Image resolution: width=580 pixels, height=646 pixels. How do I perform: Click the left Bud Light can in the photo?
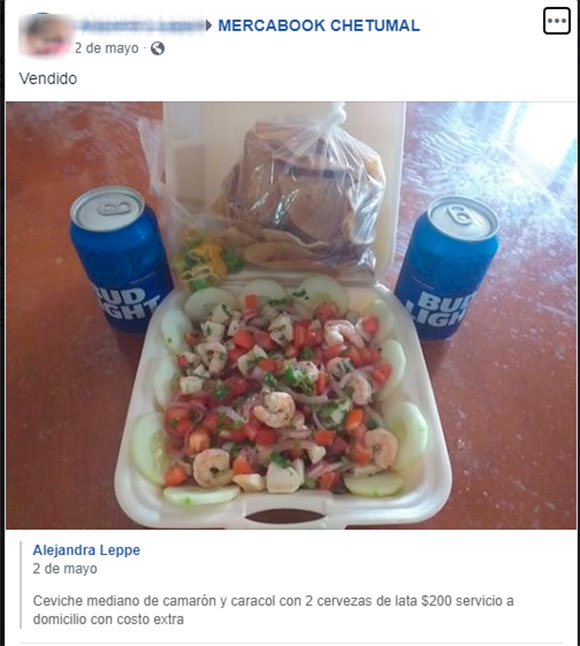119,260
